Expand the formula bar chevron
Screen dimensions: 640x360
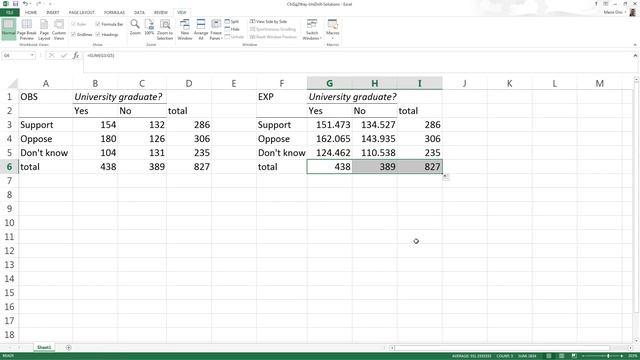635,56
